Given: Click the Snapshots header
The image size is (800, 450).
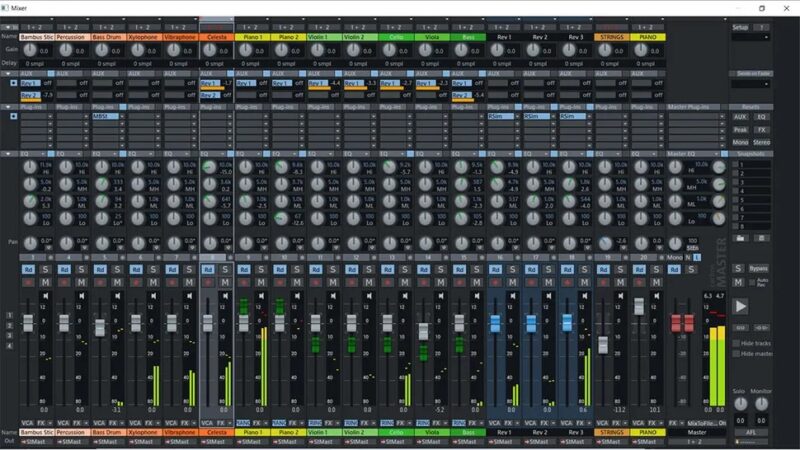Looking at the screenshot, I should (x=751, y=154).
